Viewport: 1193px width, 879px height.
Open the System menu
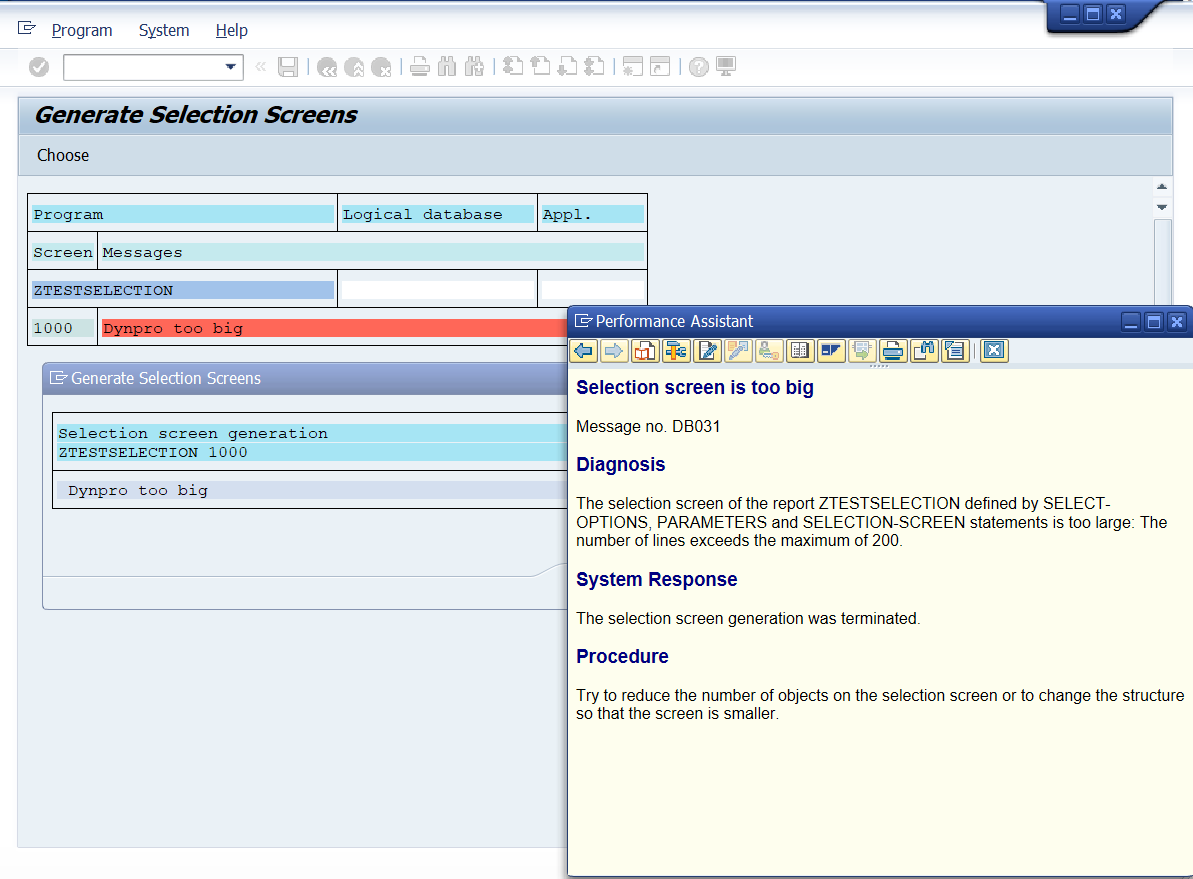tap(164, 30)
